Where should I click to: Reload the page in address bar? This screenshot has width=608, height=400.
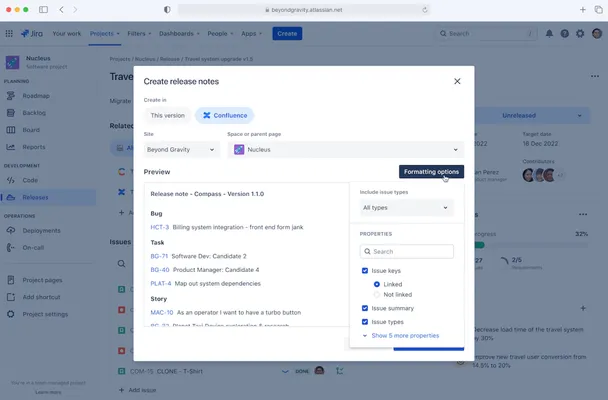click(x=425, y=10)
